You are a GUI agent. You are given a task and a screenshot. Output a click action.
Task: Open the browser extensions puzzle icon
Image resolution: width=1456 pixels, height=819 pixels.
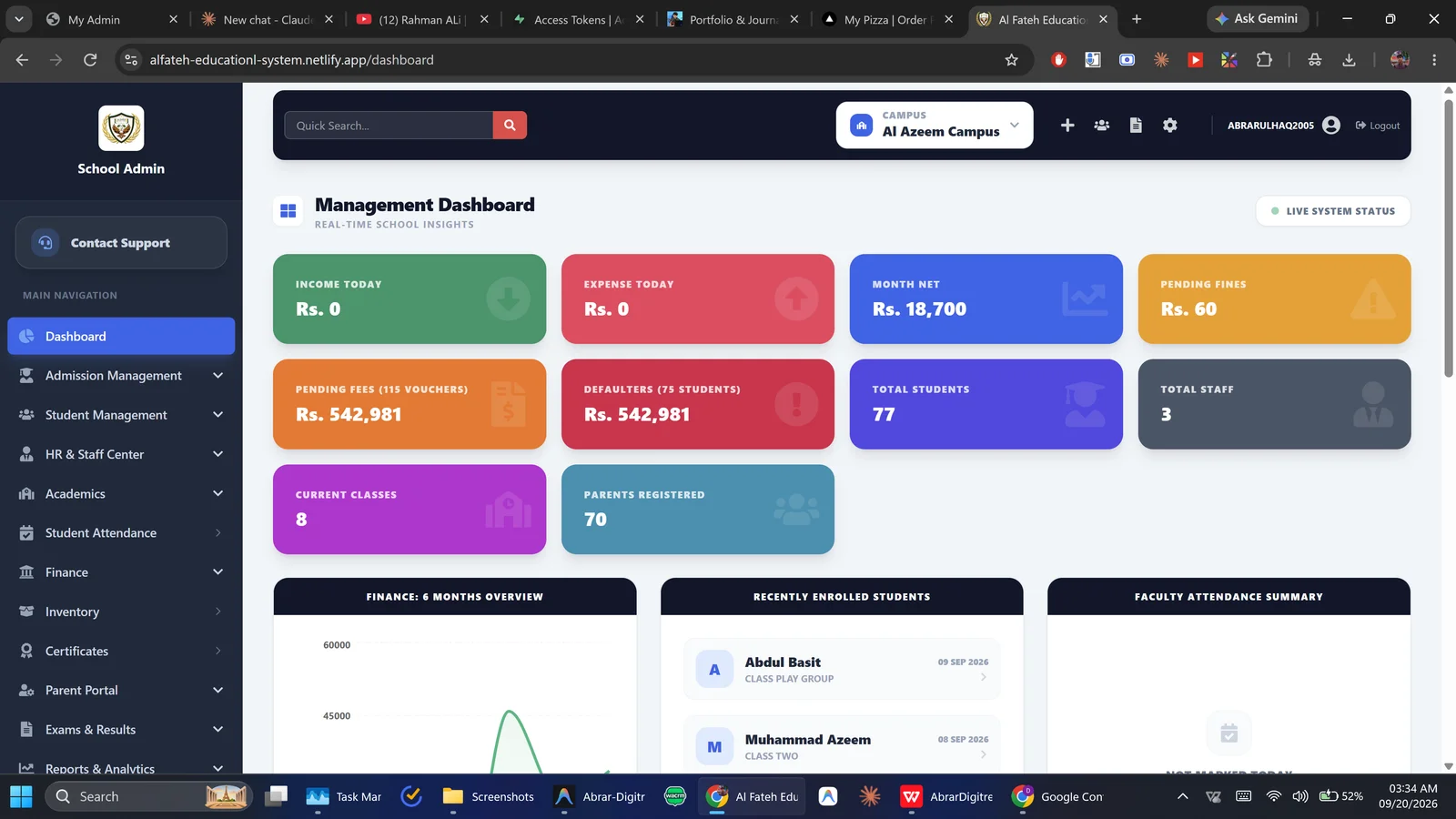[x=1264, y=60]
